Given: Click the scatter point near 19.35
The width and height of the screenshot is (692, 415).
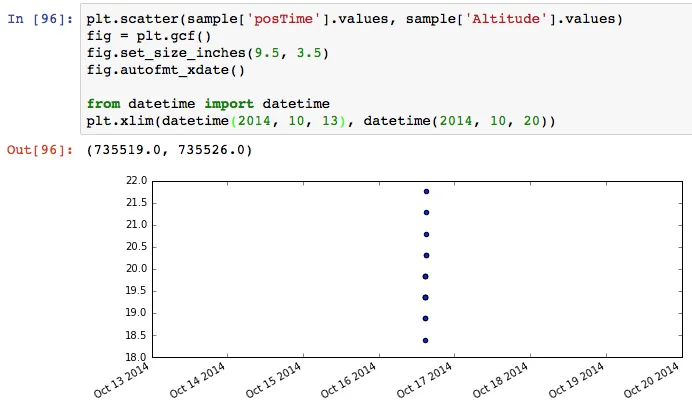Looking at the screenshot, I should pyautogui.click(x=425, y=298).
